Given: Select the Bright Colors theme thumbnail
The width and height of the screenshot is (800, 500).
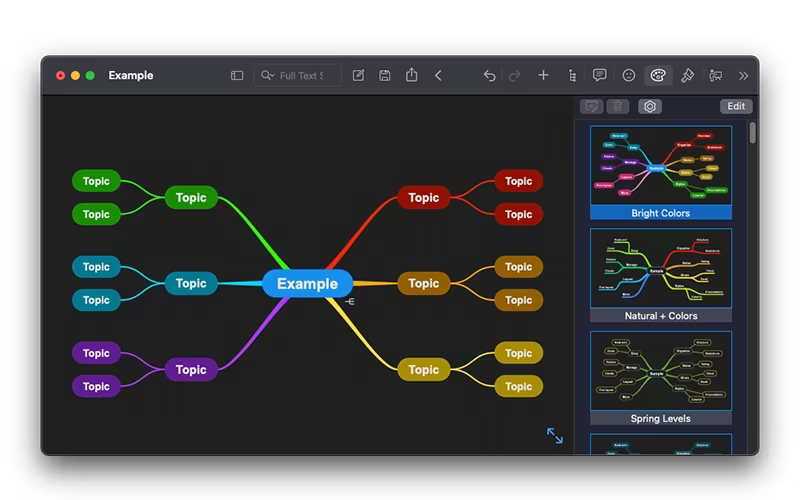Looking at the screenshot, I should [661, 172].
